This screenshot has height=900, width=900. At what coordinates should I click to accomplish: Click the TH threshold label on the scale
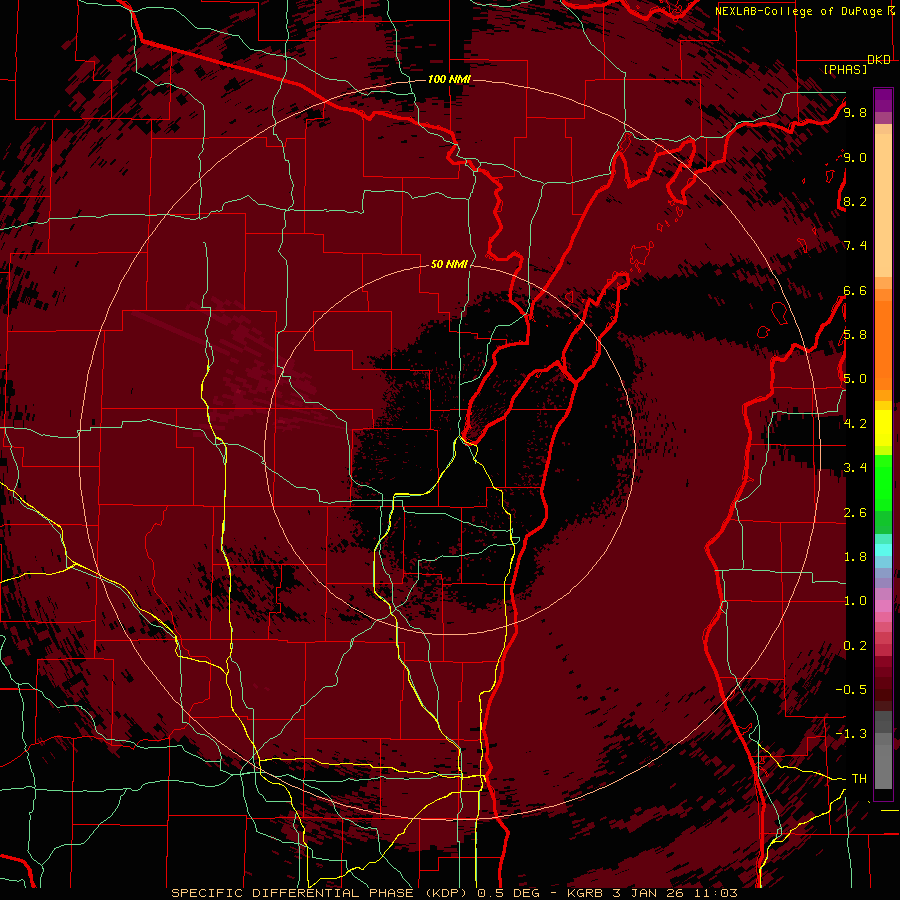tap(859, 779)
